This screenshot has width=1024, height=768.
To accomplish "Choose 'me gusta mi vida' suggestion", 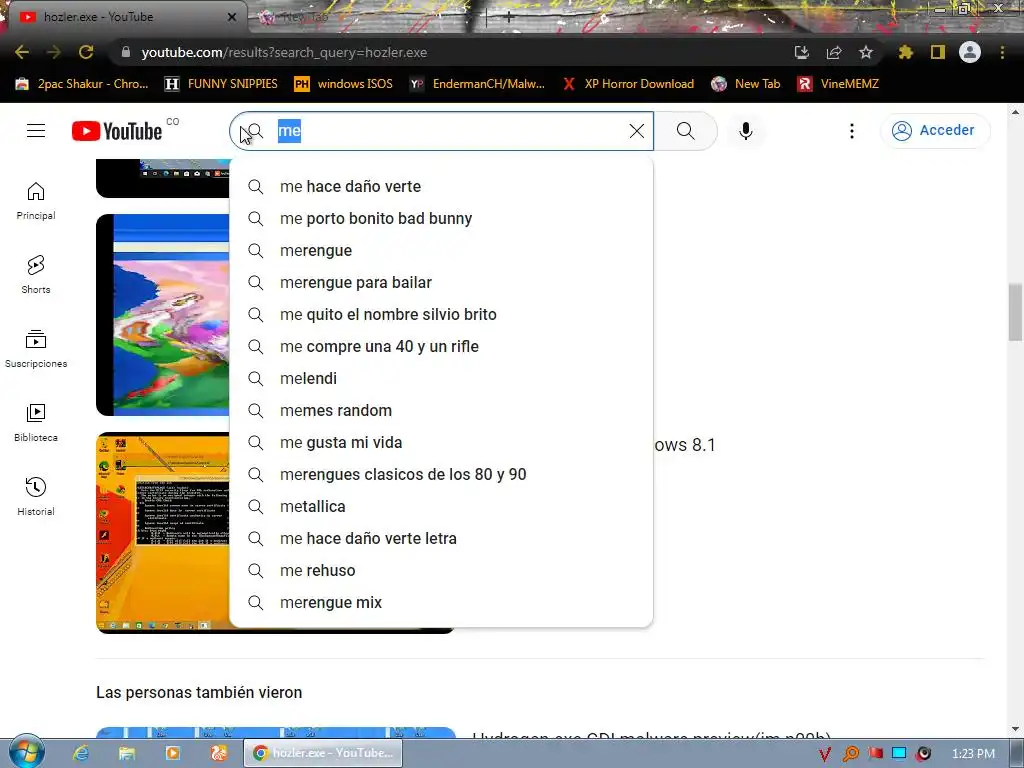I will pyautogui.click(x=441, y=442).
